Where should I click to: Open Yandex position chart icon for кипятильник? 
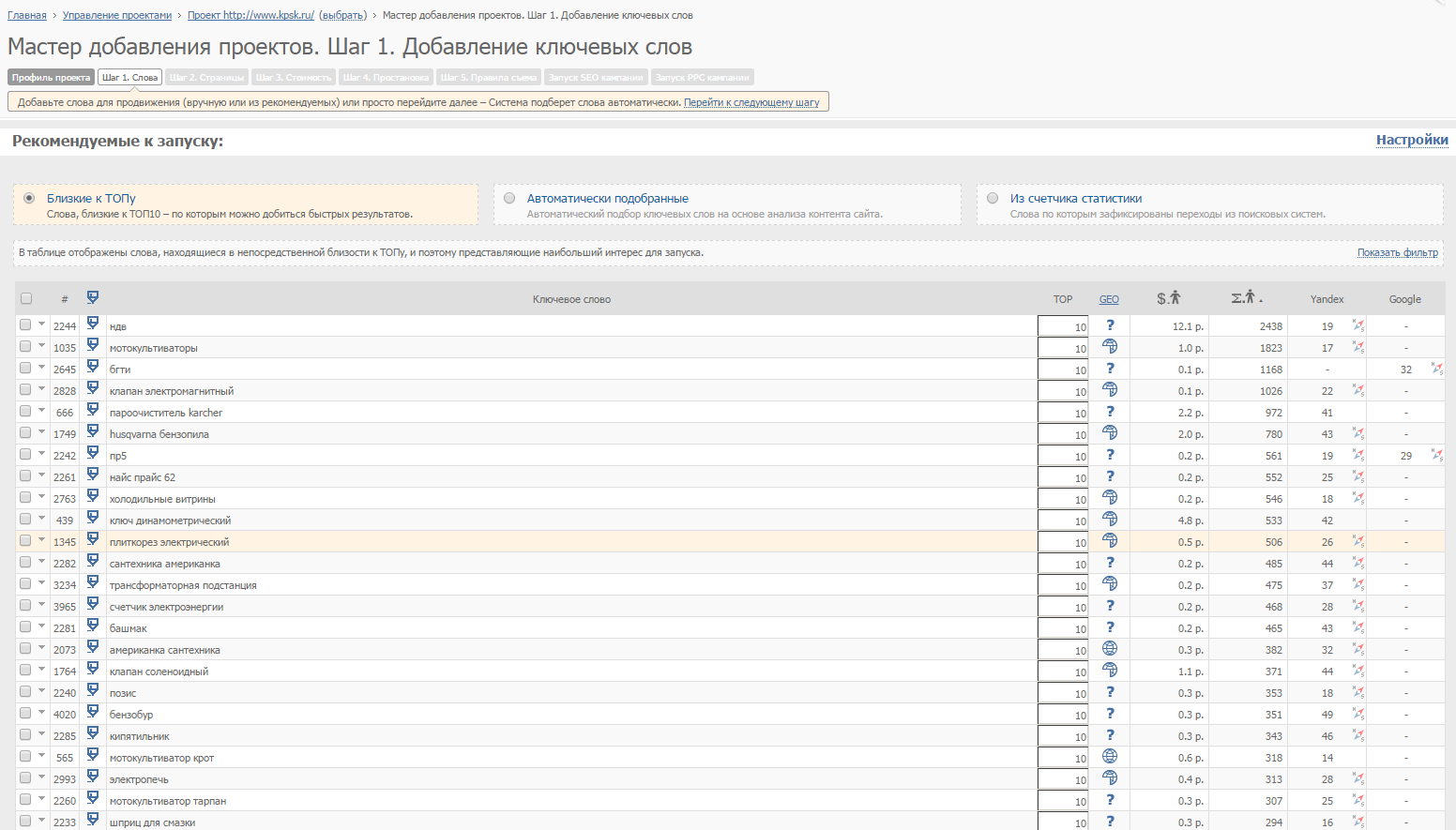(x=1358, y=735)
